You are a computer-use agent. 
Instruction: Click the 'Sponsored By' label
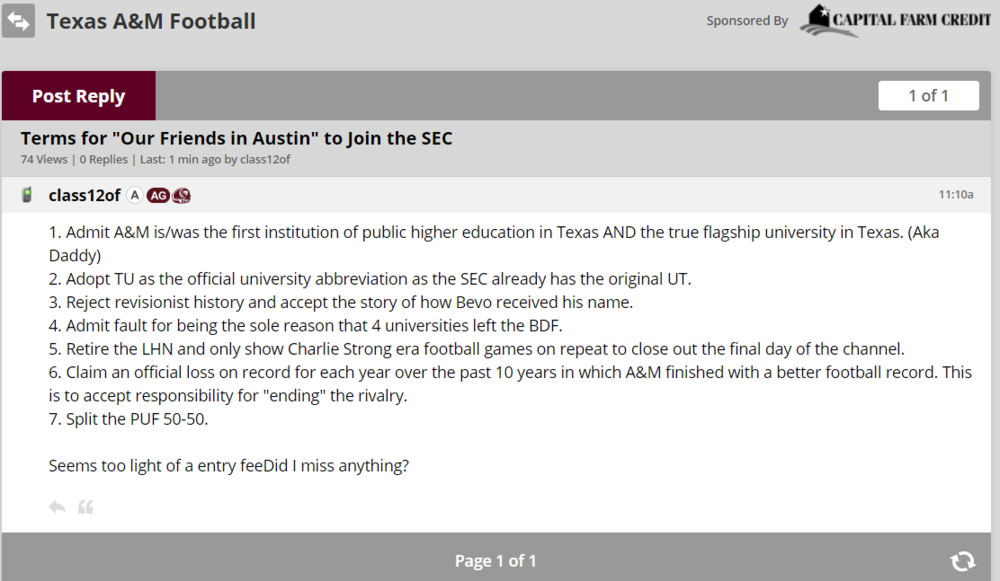[747, 21]
